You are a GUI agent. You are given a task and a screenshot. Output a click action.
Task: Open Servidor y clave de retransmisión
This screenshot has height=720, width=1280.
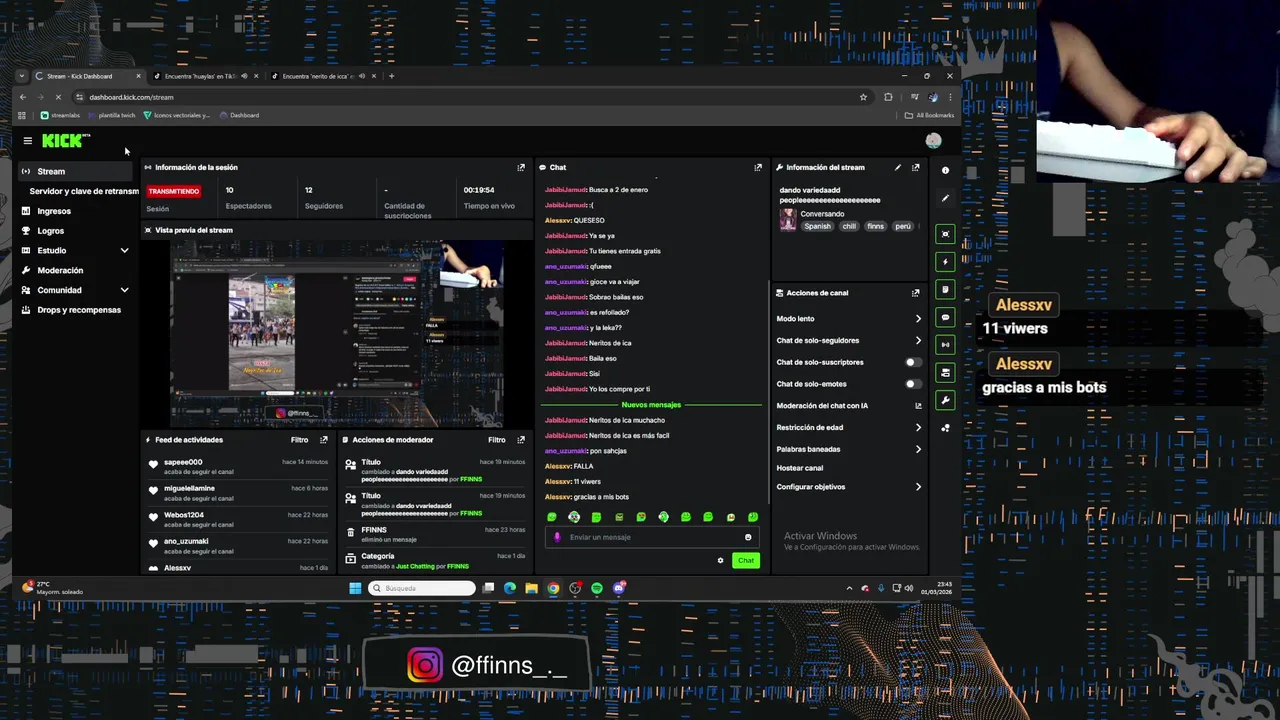click(84, 191)
